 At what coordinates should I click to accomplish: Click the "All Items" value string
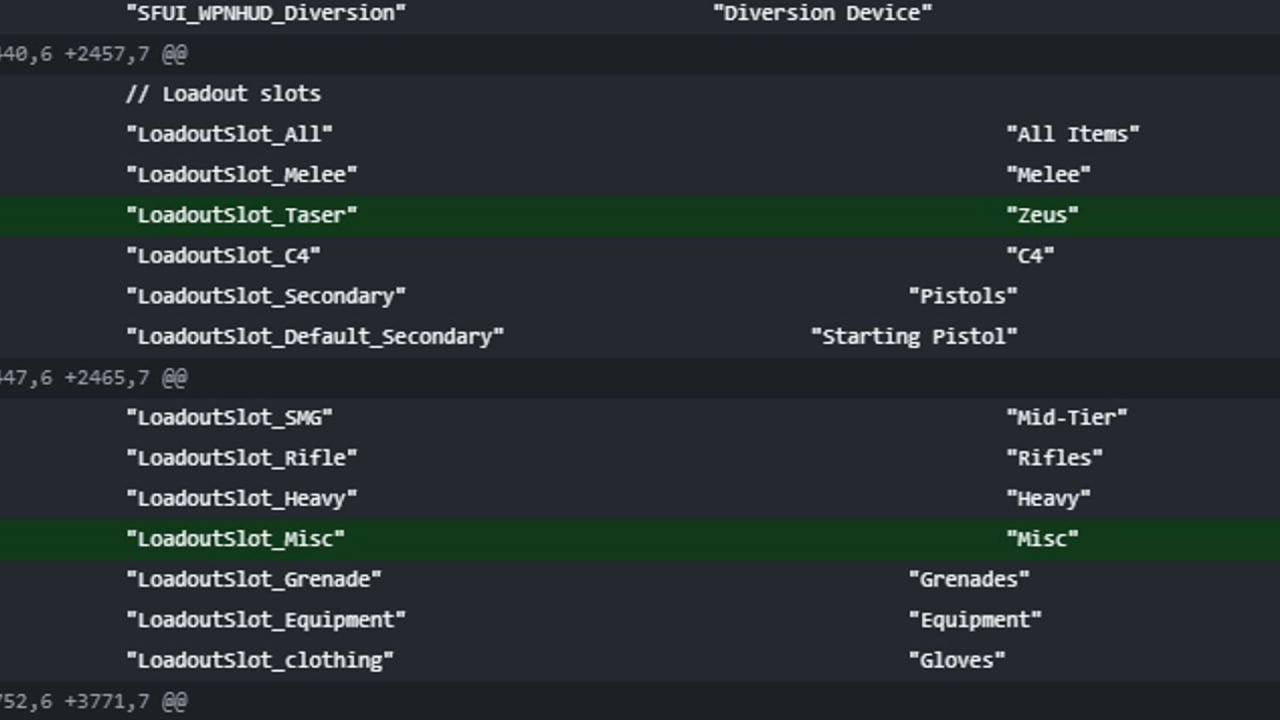point(1073,134)
